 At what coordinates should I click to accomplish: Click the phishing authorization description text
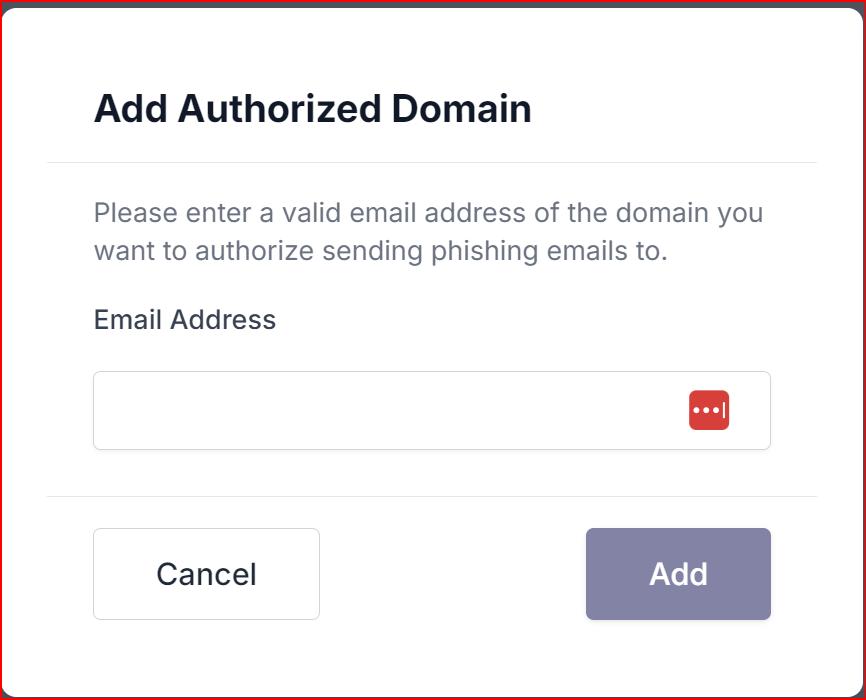(x=429, y=231)
